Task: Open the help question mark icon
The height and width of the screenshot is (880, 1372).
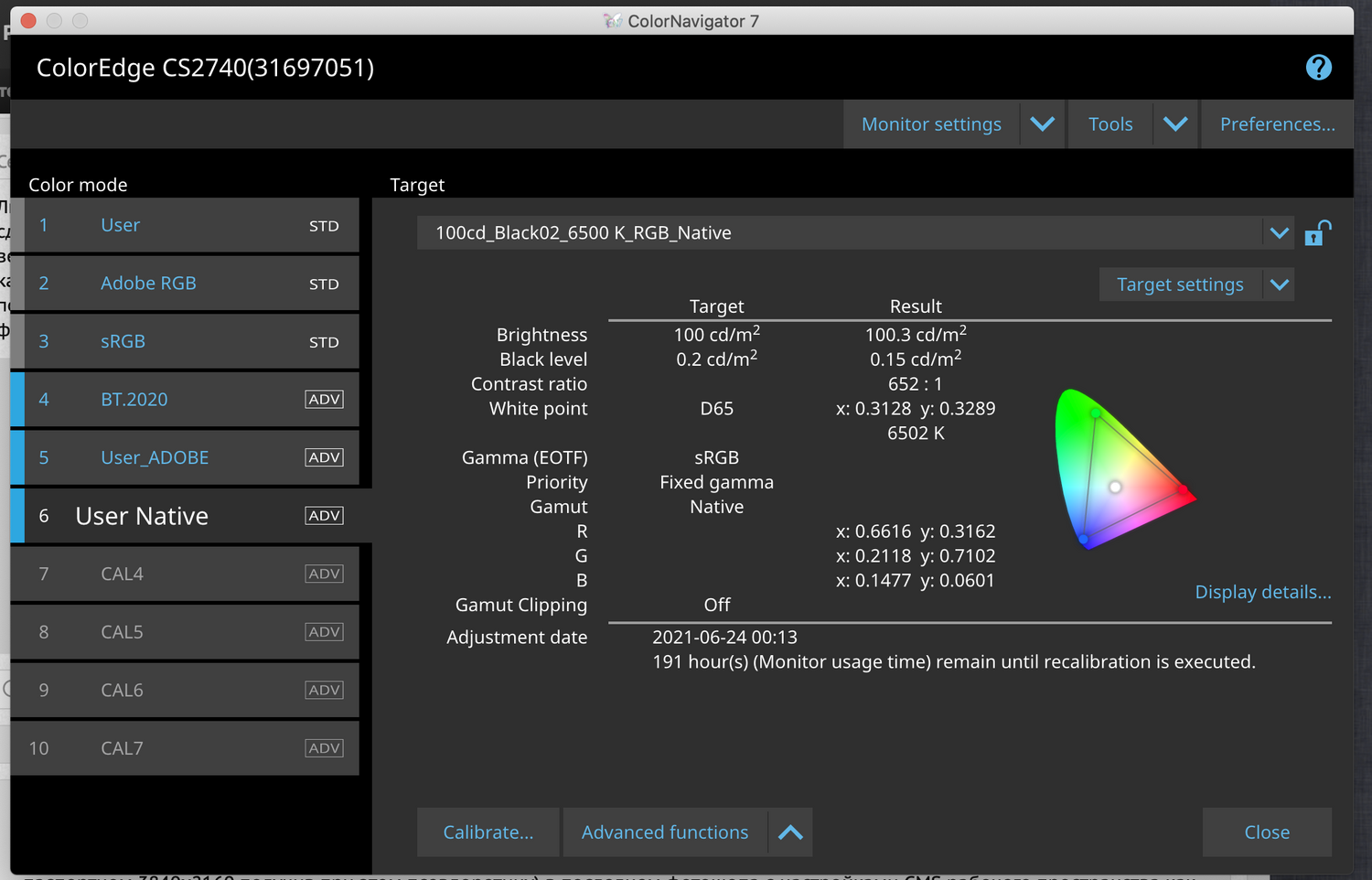Action: pyautogui.click(x=1318, y=68)
